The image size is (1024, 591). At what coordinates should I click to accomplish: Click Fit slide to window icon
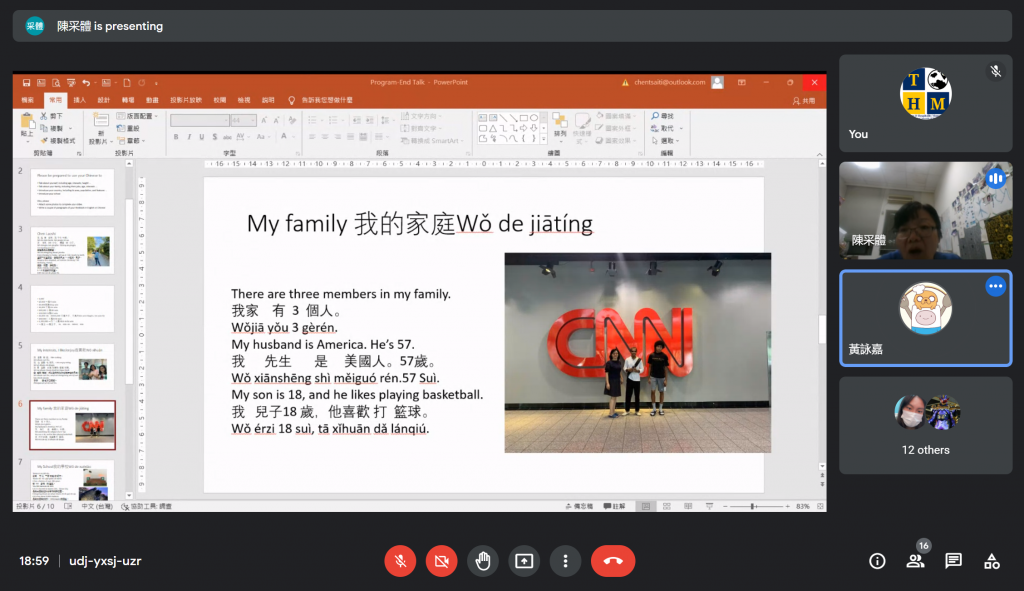click(x=820, y=506)
